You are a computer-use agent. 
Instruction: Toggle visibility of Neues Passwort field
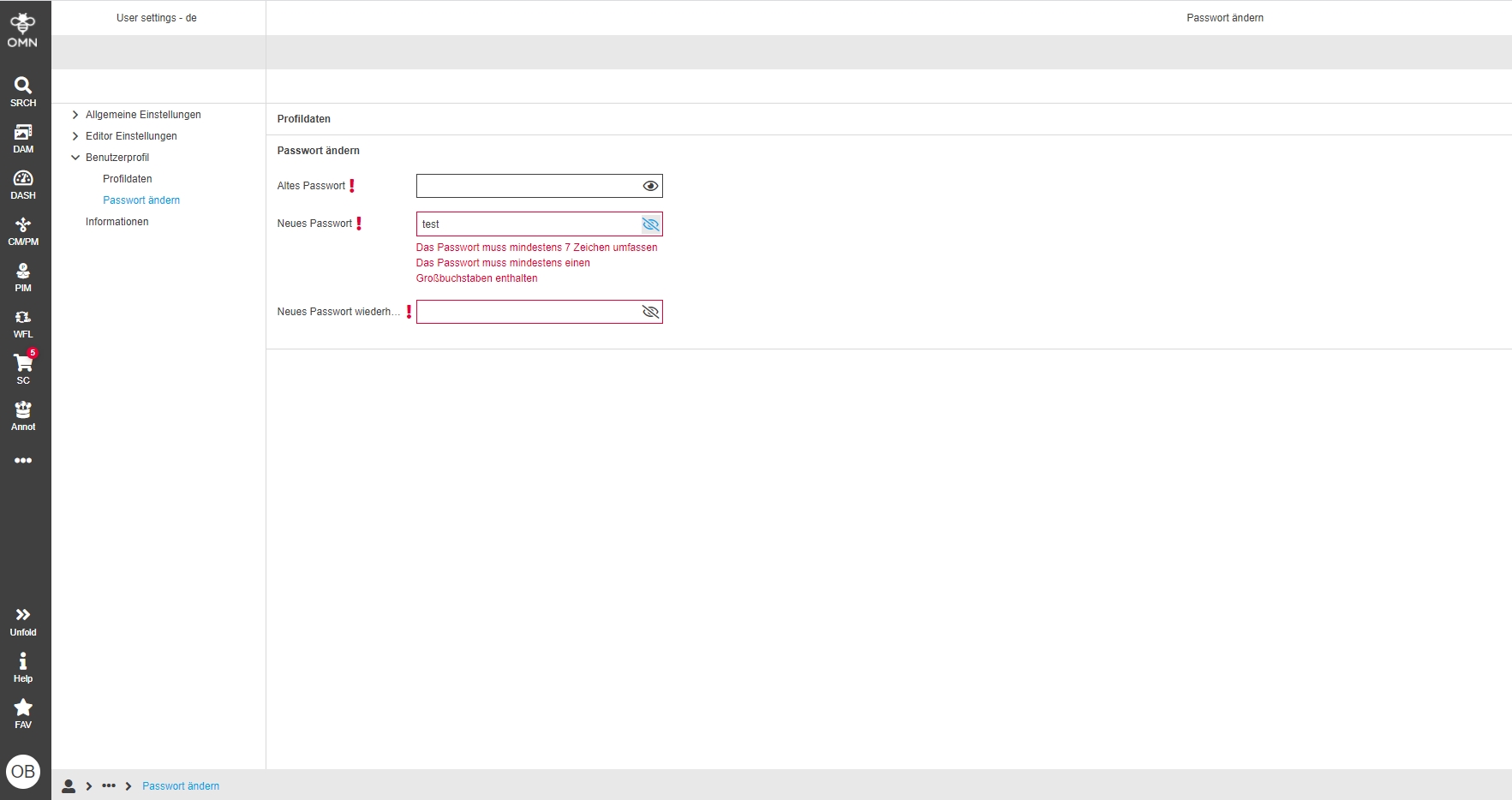650,224
